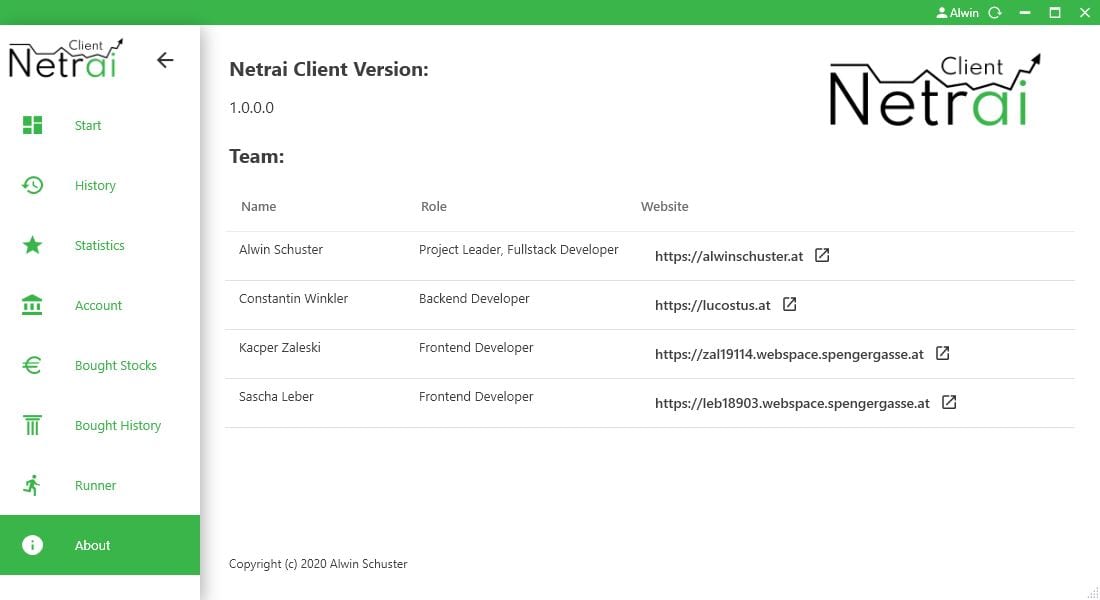This screenshot has width=1100, height=600.
Task: Visit https://alwinschuster.at link
Action: [x=729, y=256]
